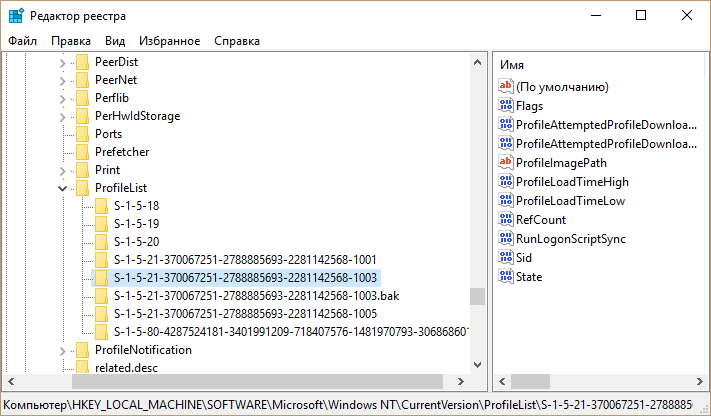The height and width of the screenshot is (416, 711).
Task: Collapse the ProfileList key
Action: click(63, 188)
